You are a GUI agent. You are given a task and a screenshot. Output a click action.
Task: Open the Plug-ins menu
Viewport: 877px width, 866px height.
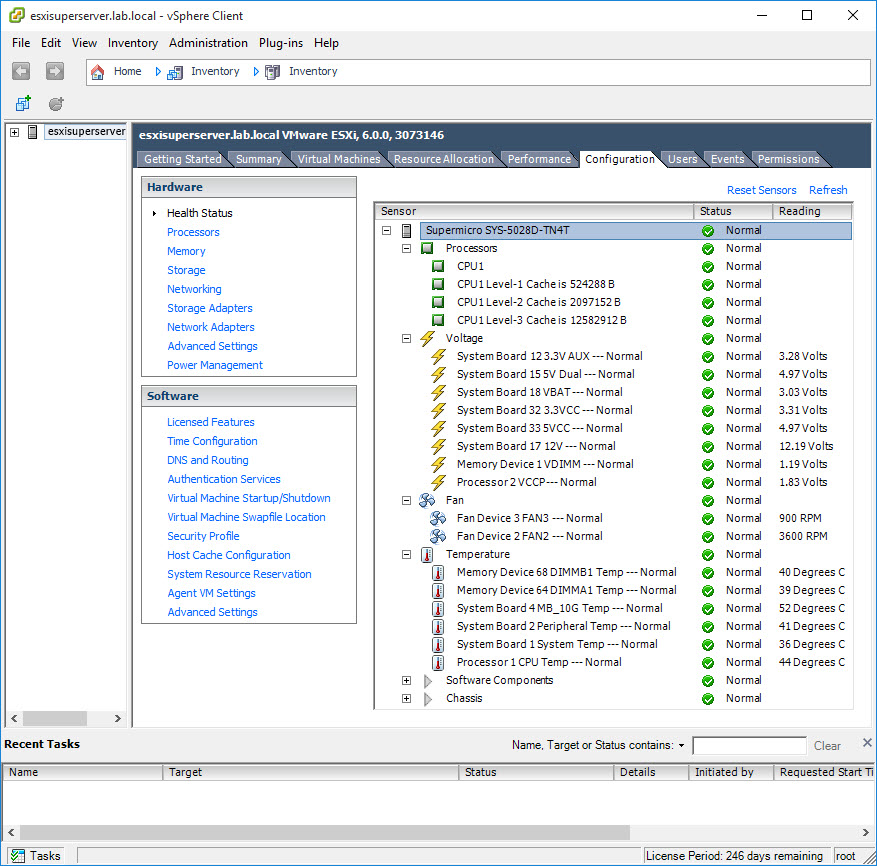pos(281,43)
